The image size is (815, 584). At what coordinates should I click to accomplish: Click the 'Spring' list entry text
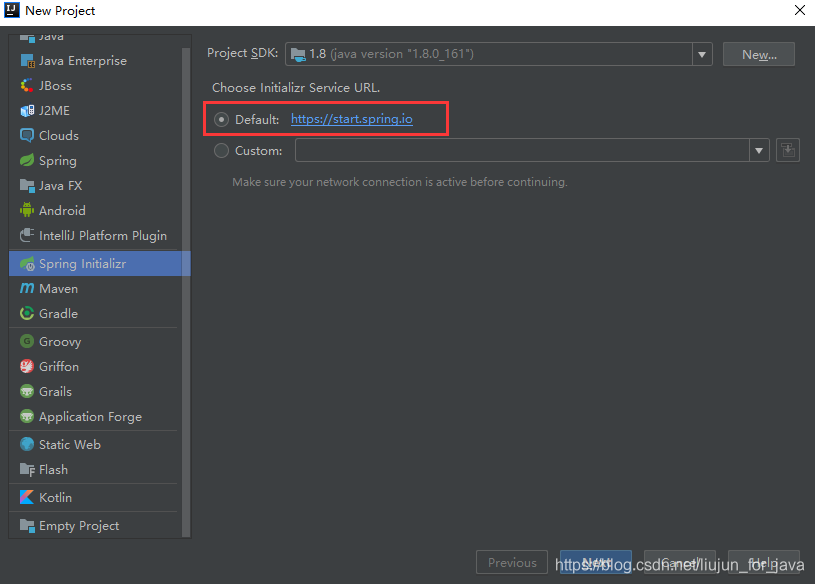[x=58, y=161]
